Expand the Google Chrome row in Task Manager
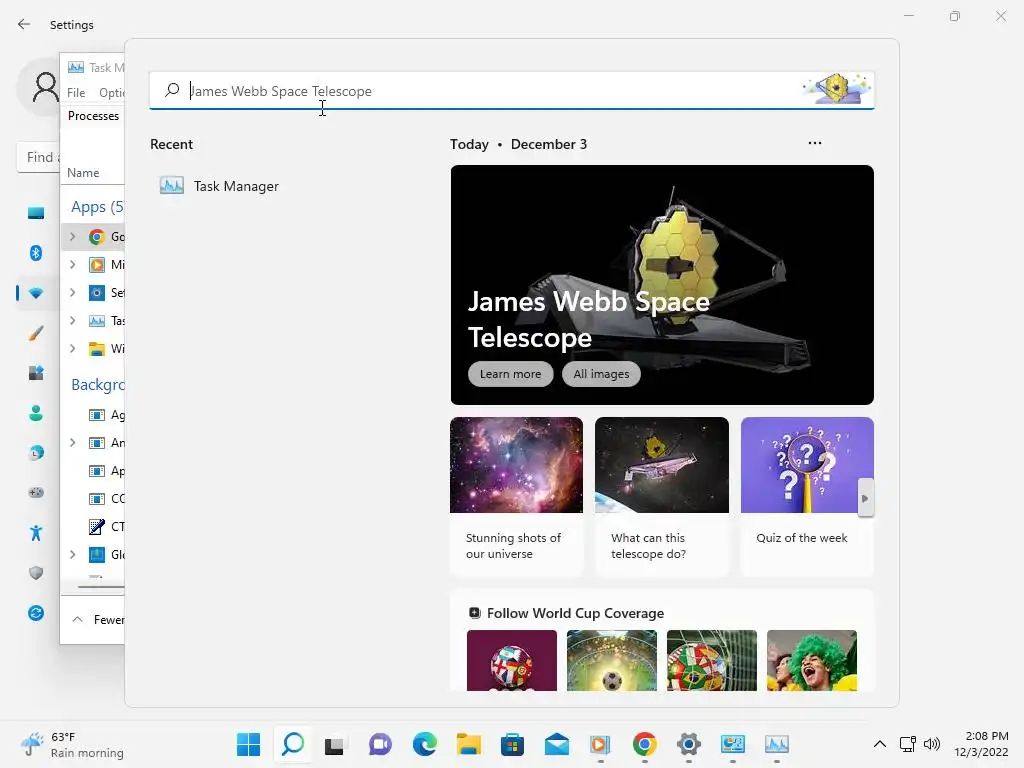This screenshot has width=1024, height=768. point(72,236)
